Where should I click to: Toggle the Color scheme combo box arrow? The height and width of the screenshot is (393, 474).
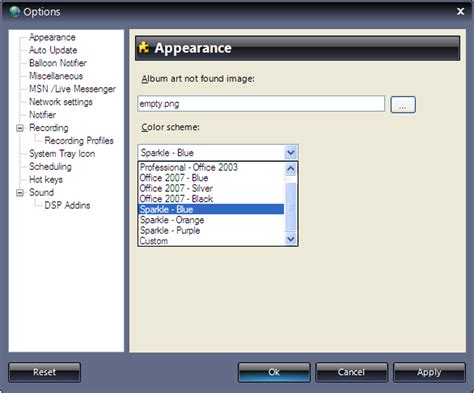click(291, 153)
